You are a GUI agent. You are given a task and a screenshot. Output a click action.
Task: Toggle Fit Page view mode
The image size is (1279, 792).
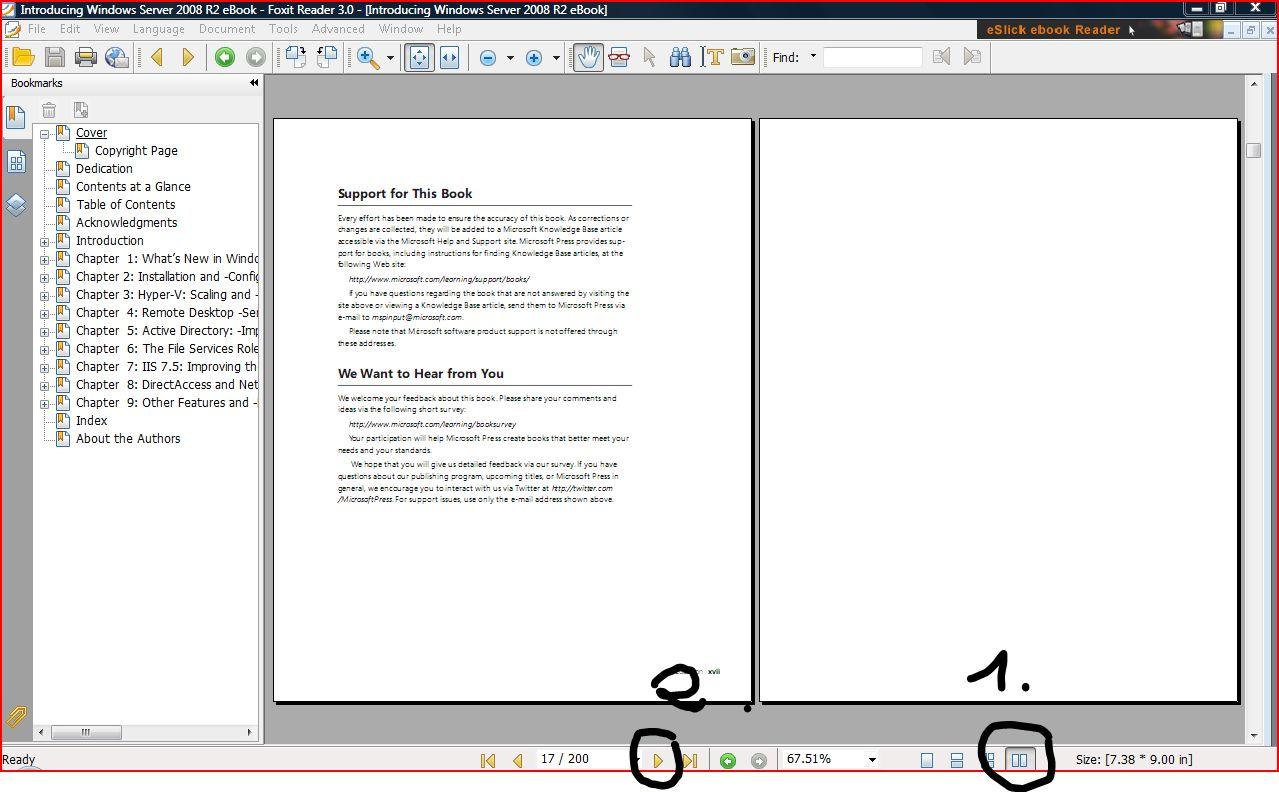(419, 57)
